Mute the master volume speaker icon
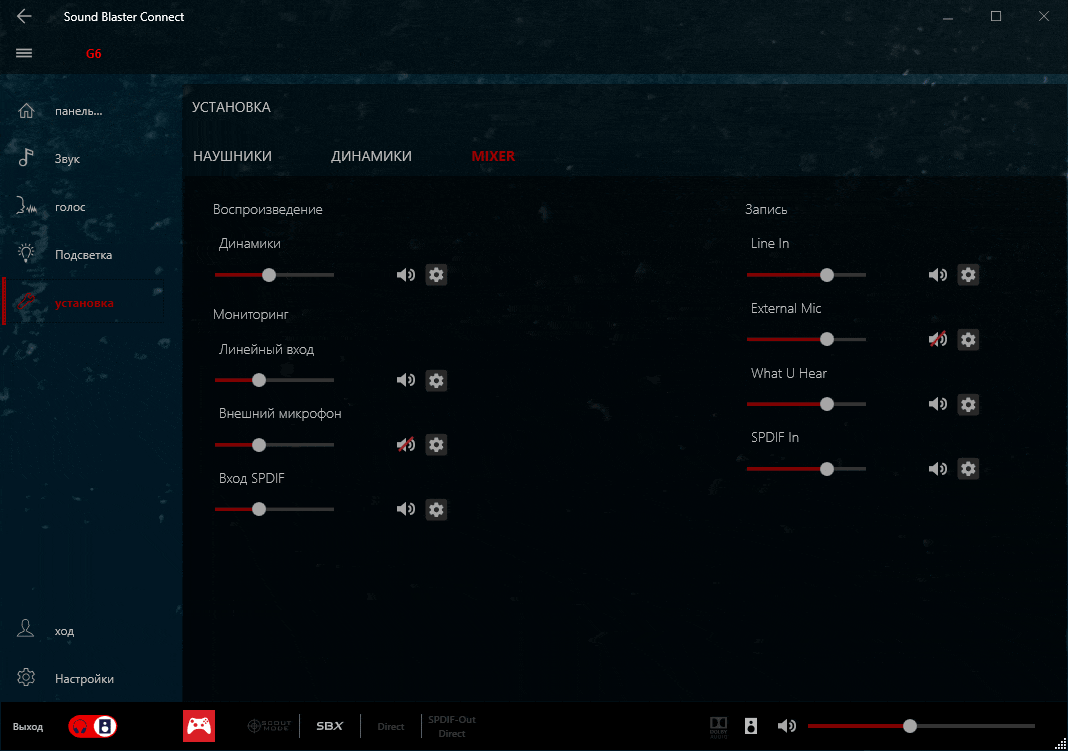The width and height of the screenshot is (1068, 751). coord(787,726)
